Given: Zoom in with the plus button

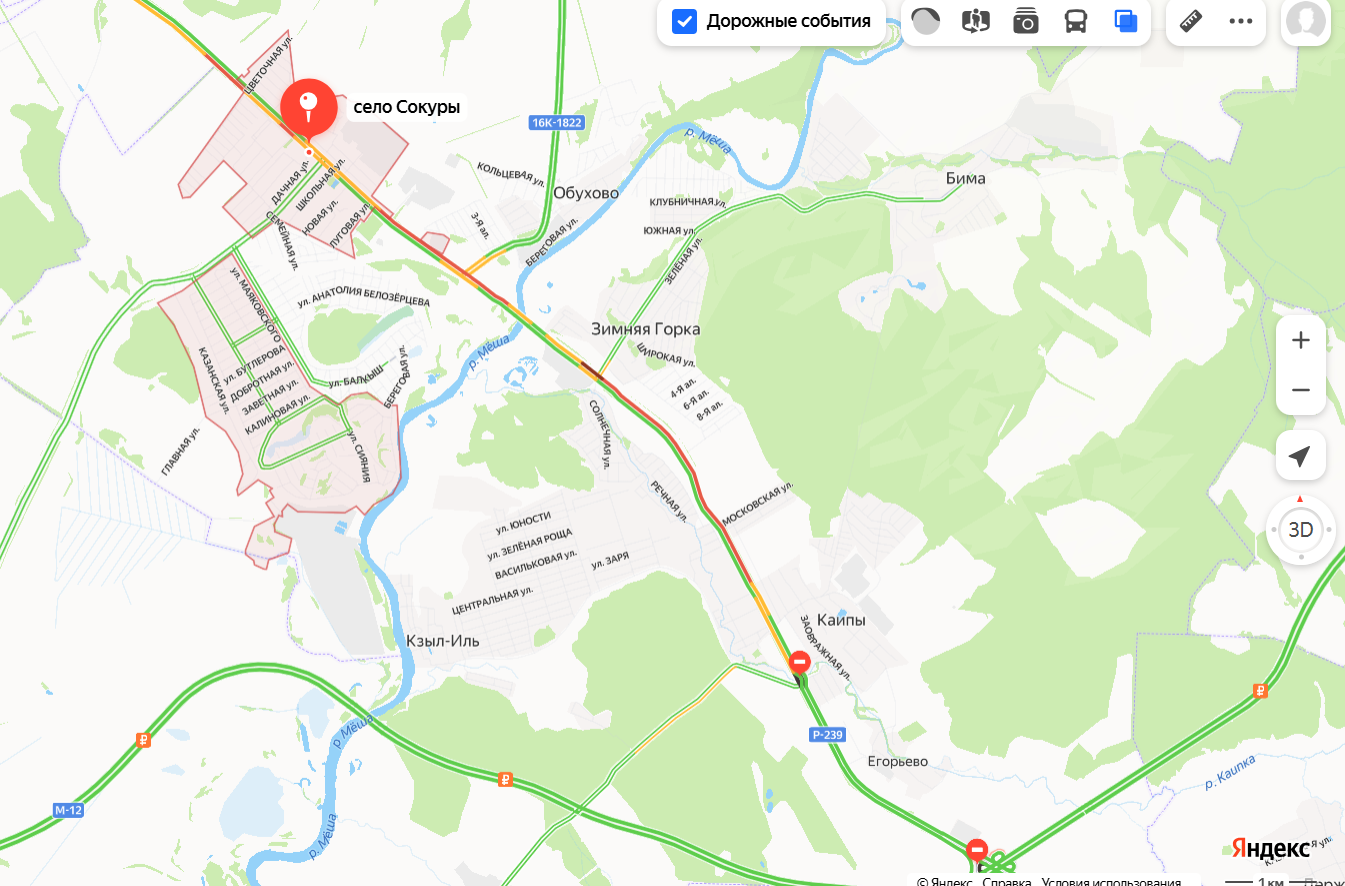Looking at the screenshot, I should tap(1301, 341).
